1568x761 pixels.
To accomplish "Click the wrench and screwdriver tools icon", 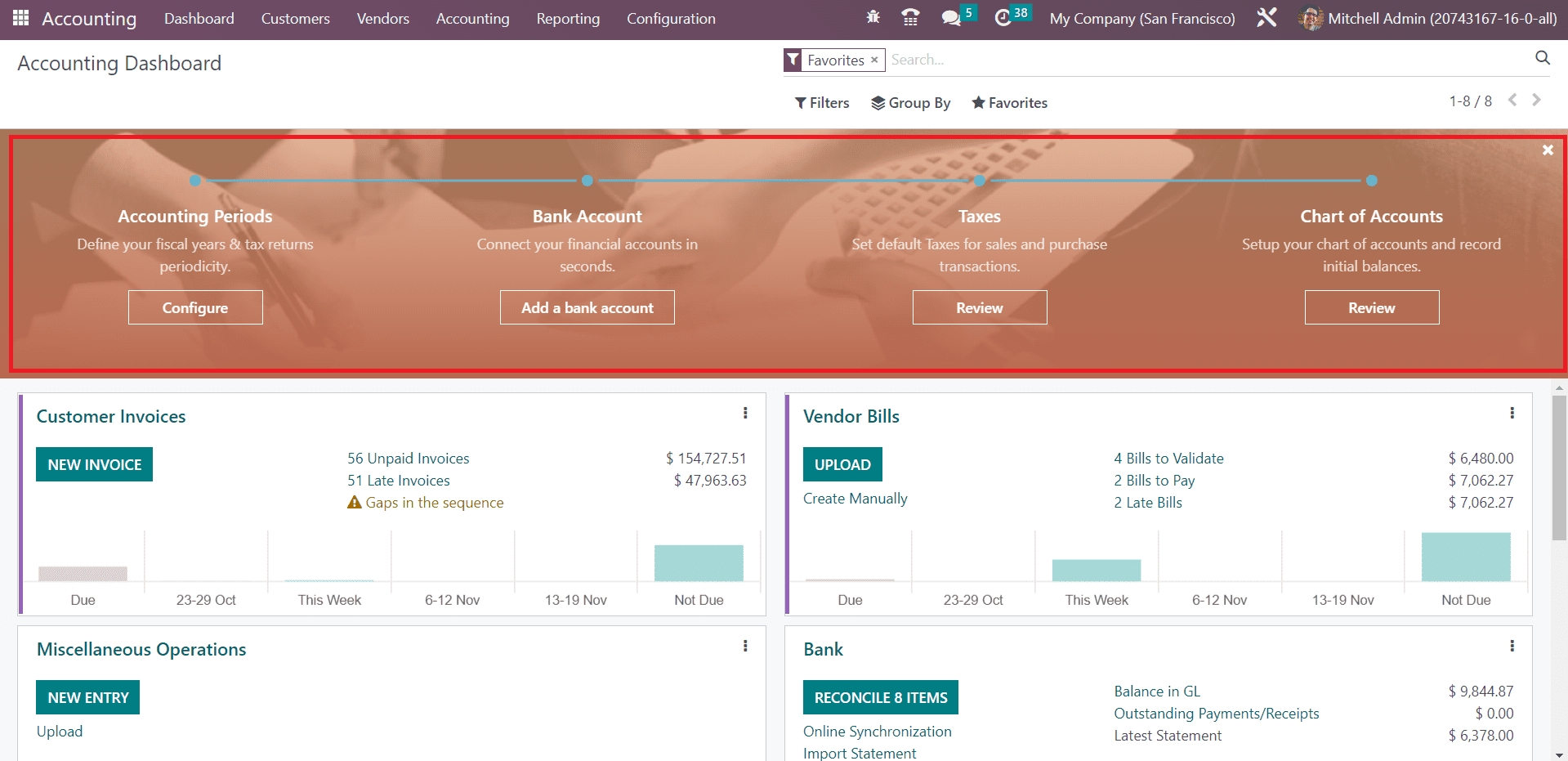I will [1266, 18].
